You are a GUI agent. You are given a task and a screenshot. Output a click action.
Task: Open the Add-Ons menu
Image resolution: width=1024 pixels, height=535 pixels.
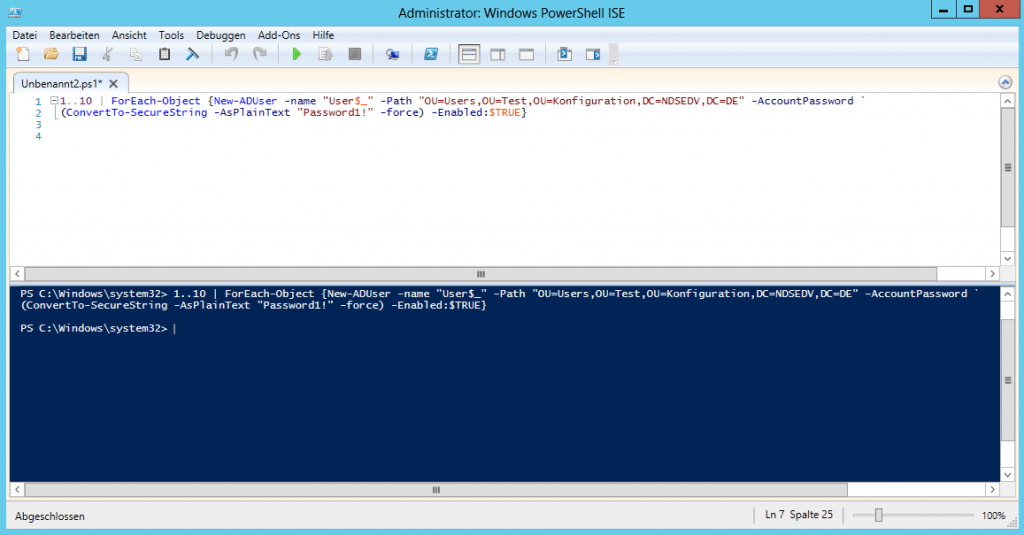pyautogui.click(x=278, y=35)
